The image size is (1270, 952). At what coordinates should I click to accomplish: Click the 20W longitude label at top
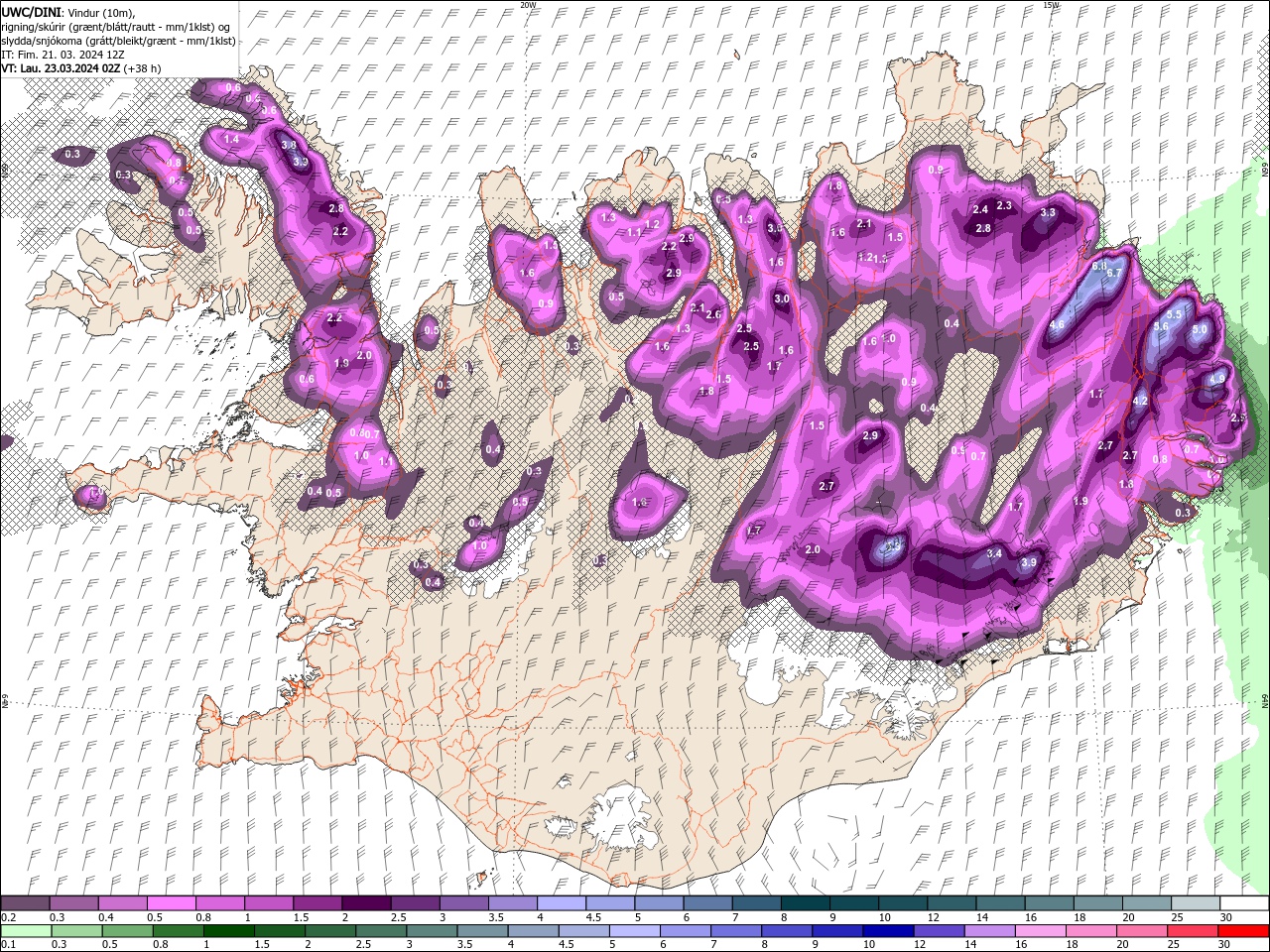(528, 5)
